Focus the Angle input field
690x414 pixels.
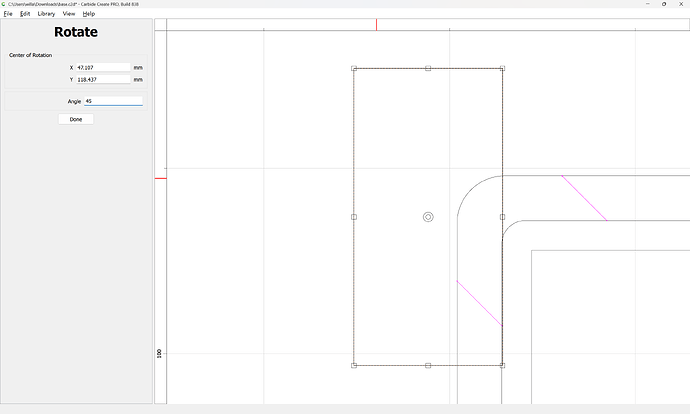(112, 101)
